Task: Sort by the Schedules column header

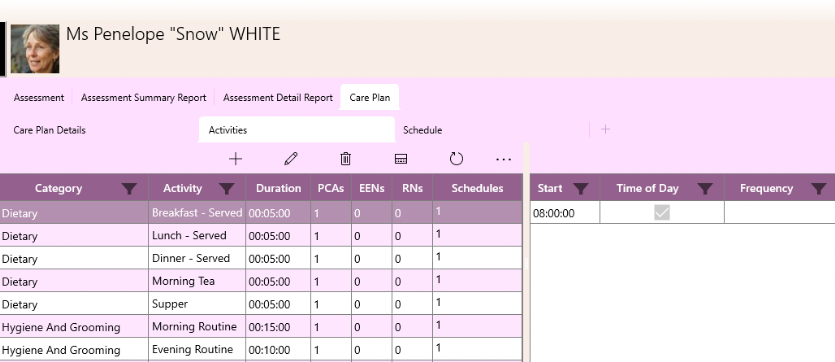Action: (477, 188)
